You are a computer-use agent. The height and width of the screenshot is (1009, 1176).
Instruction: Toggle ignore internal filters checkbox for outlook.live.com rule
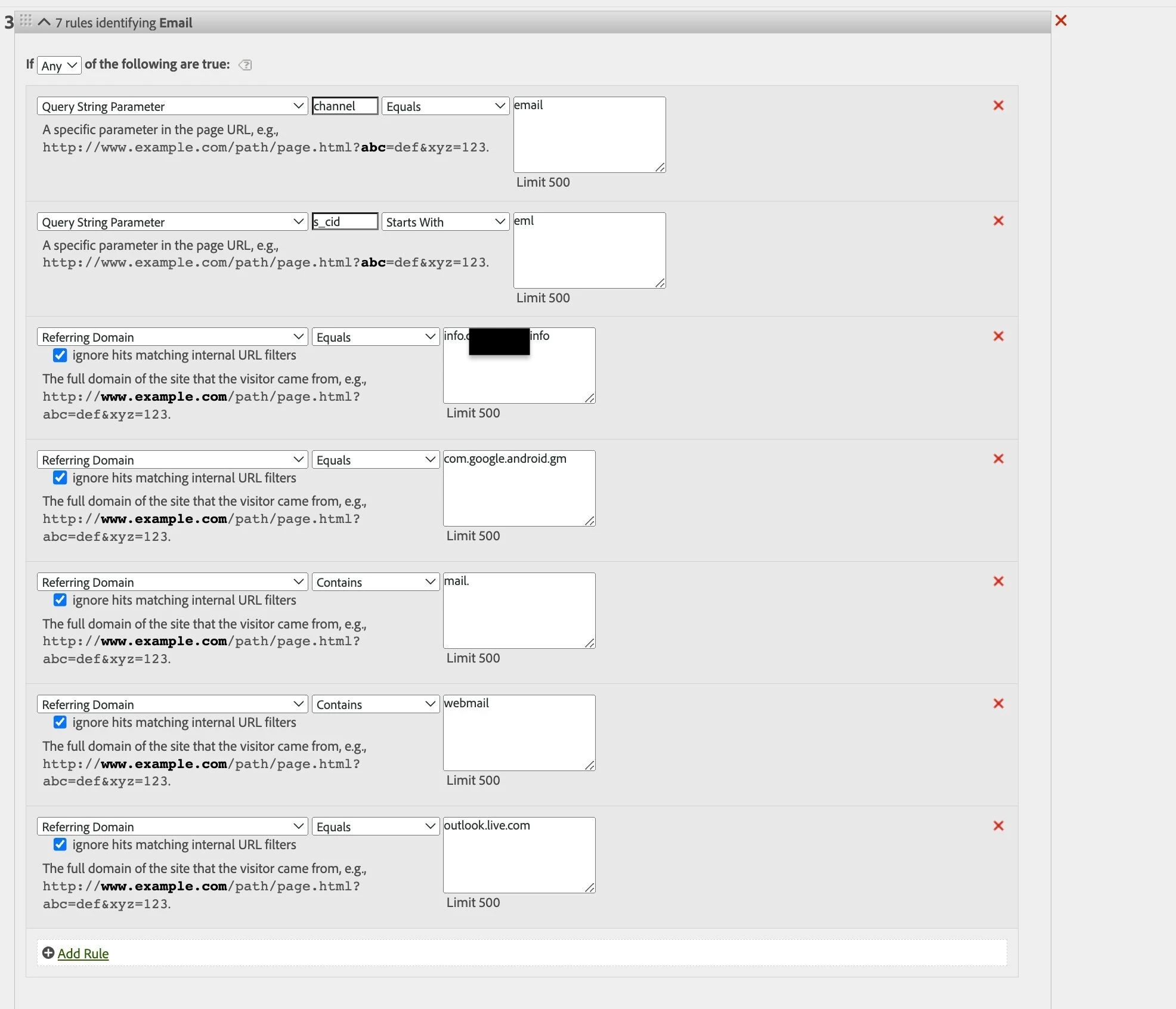click(x=60, y=845)
